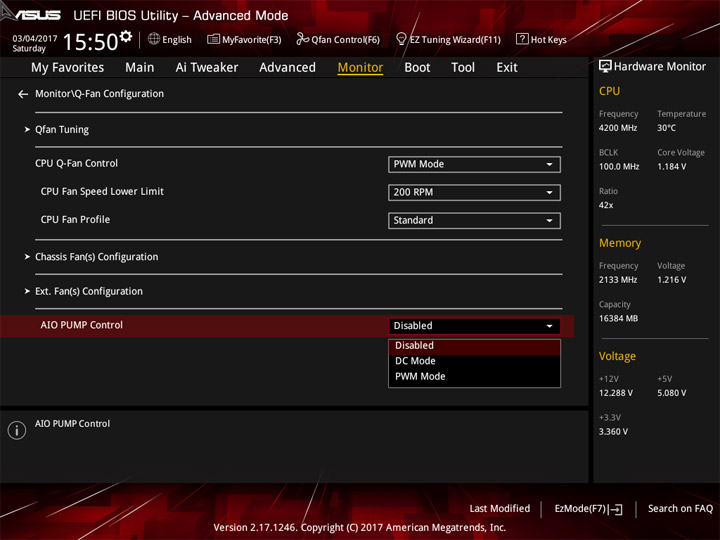Viewport: 720px width, 540px height.
Task: Click the +3.3V 3.360 V reading
Action: (613, 432)
